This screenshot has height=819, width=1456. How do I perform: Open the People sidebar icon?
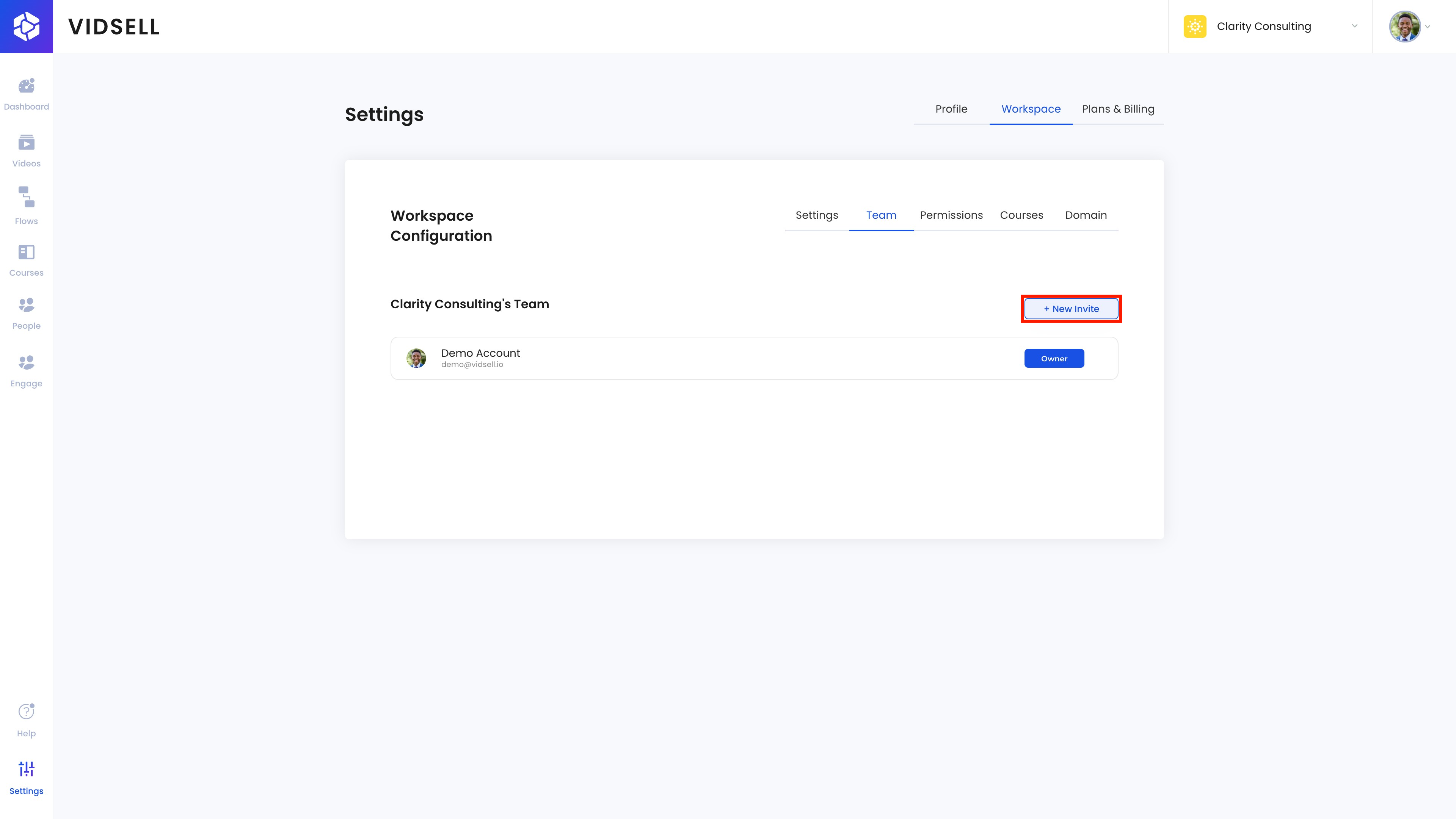(26, 305)
